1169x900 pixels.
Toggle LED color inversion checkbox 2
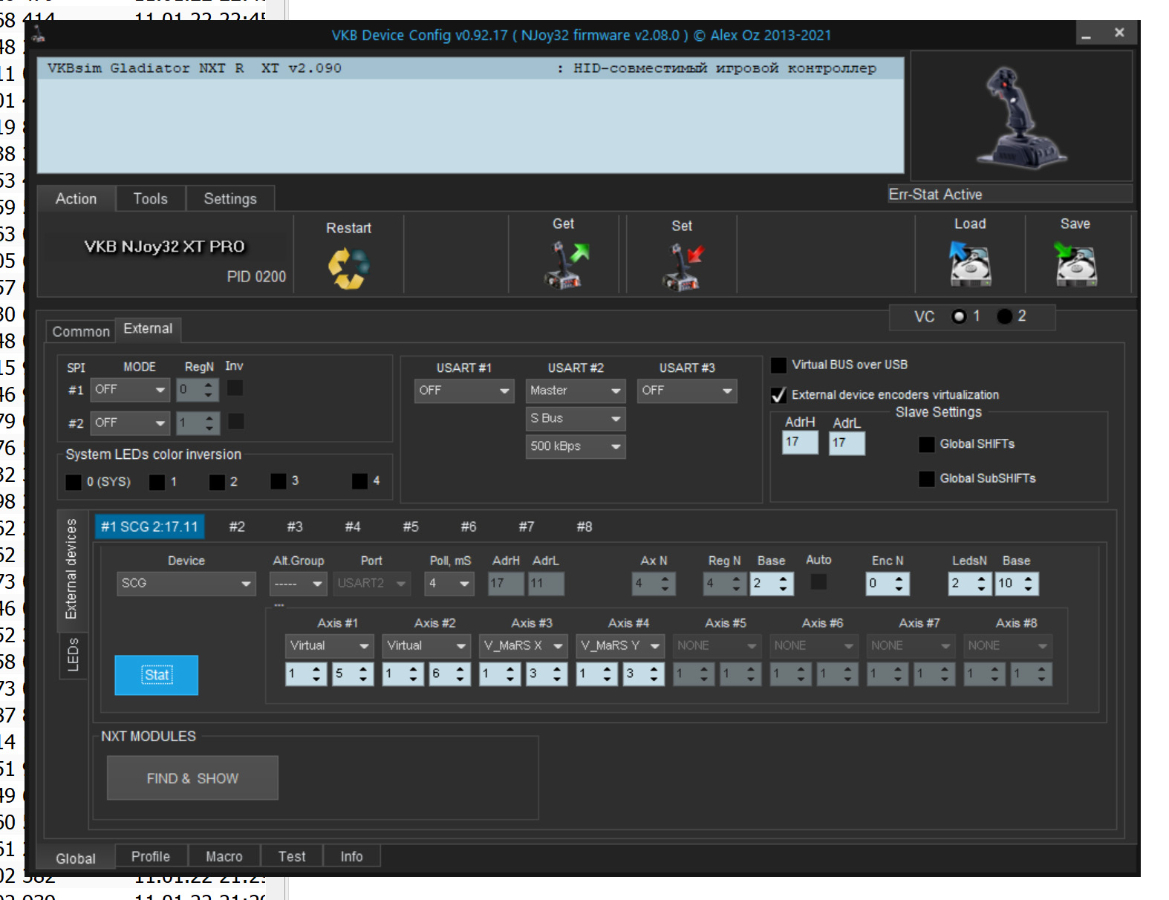(x=217, y=482)
